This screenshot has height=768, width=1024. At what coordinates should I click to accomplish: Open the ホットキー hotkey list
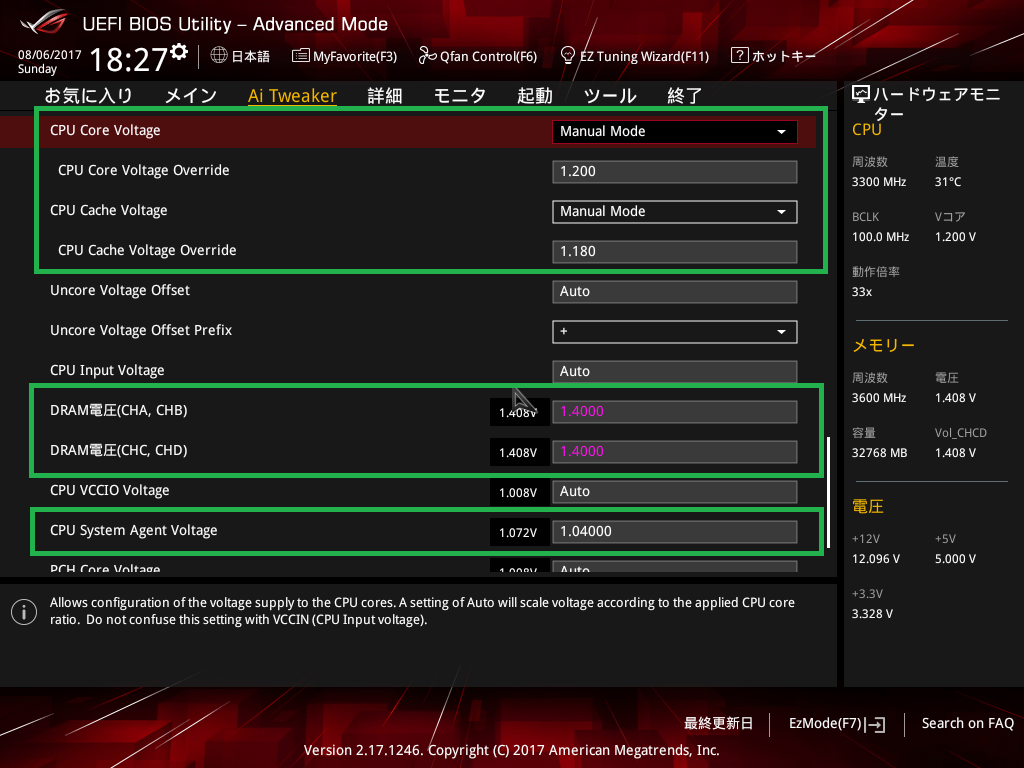click(774, 56)
